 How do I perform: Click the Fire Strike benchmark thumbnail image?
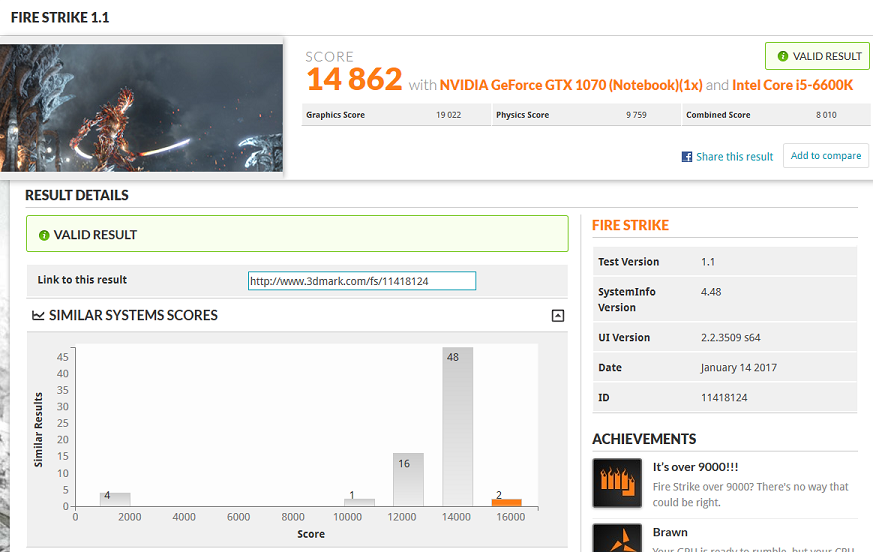point(141,108)
